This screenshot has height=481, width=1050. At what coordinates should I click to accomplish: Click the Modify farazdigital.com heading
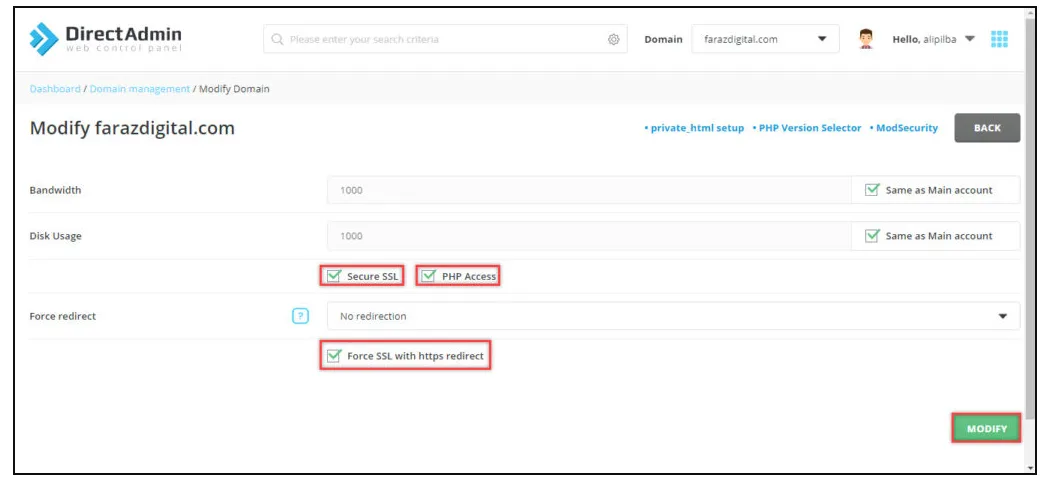click(x=132, y=128)
